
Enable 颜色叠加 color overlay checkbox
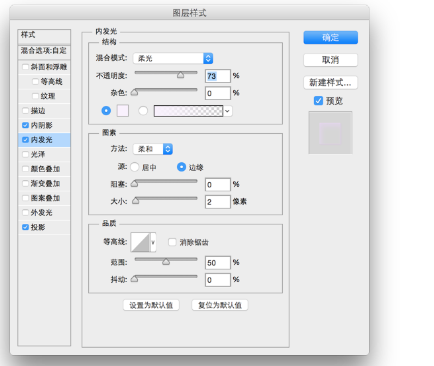click(25, 169)
